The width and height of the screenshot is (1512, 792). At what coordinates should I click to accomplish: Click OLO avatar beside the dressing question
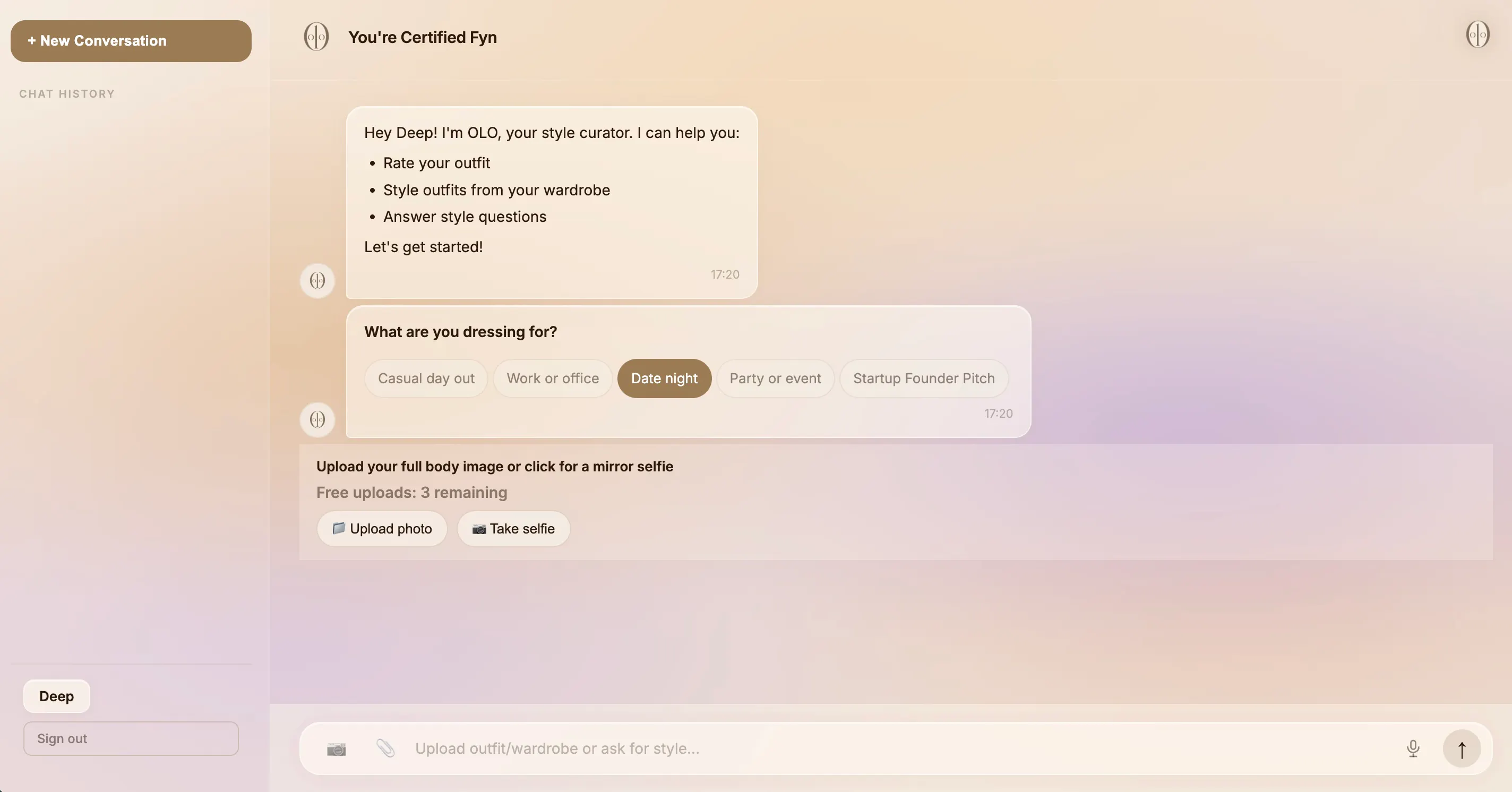click(x=317, y=419)
